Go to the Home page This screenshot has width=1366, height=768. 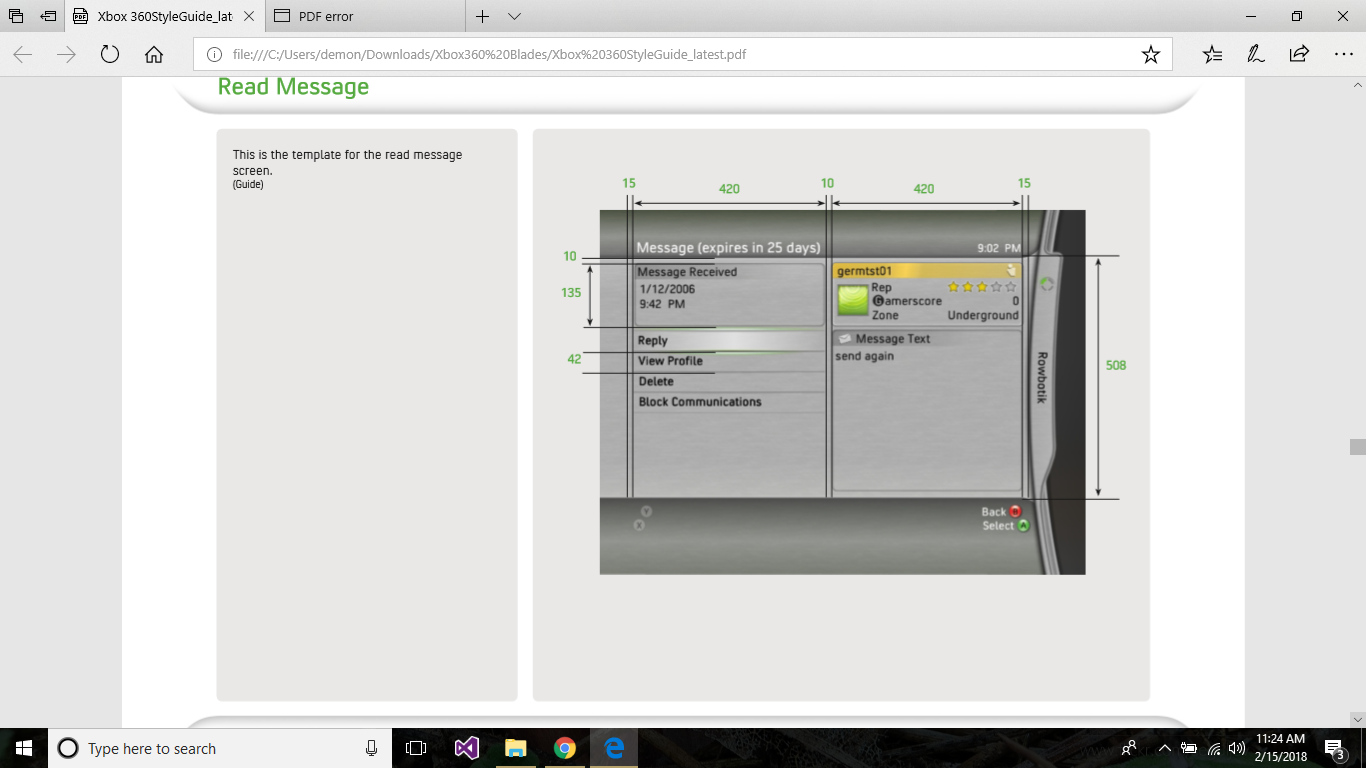[x=154, y=55]
